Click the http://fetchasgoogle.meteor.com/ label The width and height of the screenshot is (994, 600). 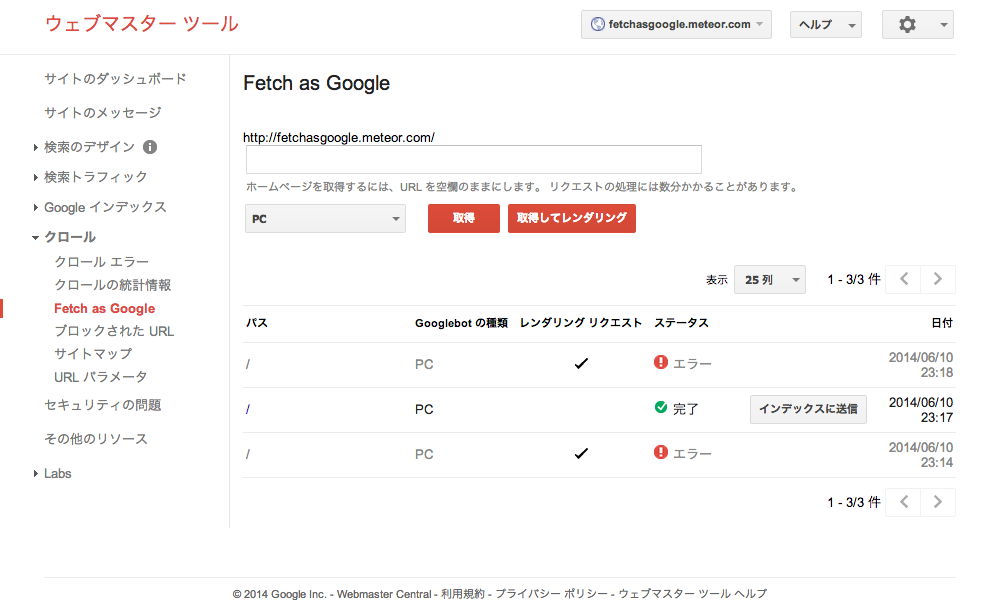click(339, 138)
